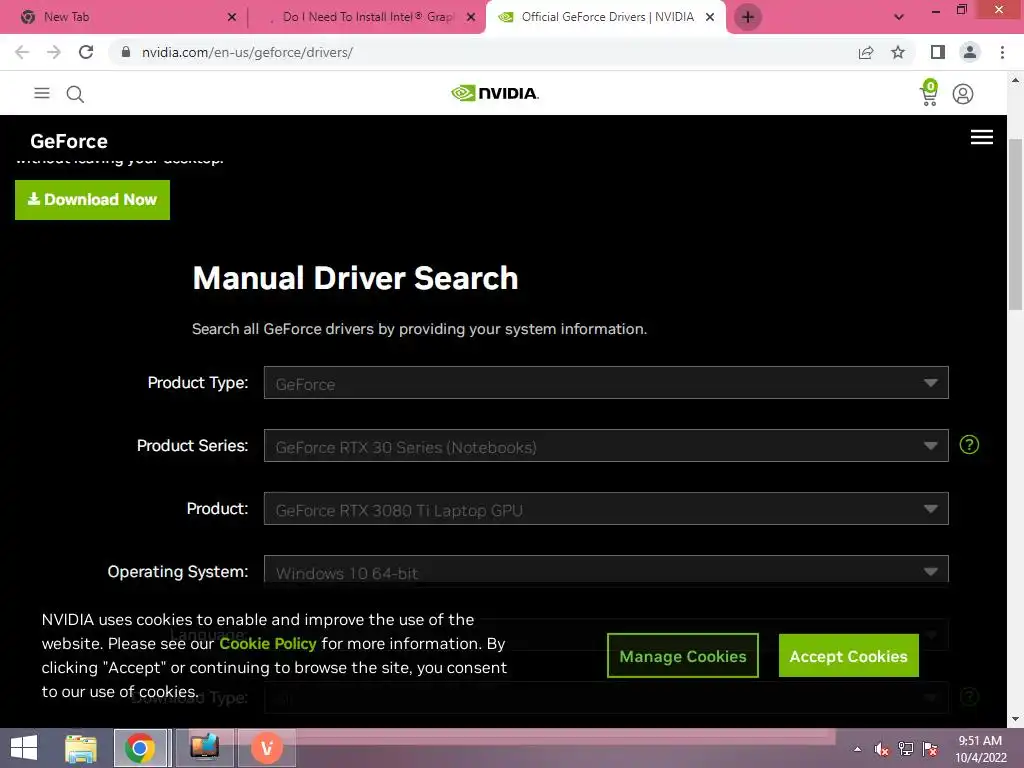Click the 'Manual Driver Search' heading
Viewport: 1024px width, 768px height.
[x=355, y=278]
